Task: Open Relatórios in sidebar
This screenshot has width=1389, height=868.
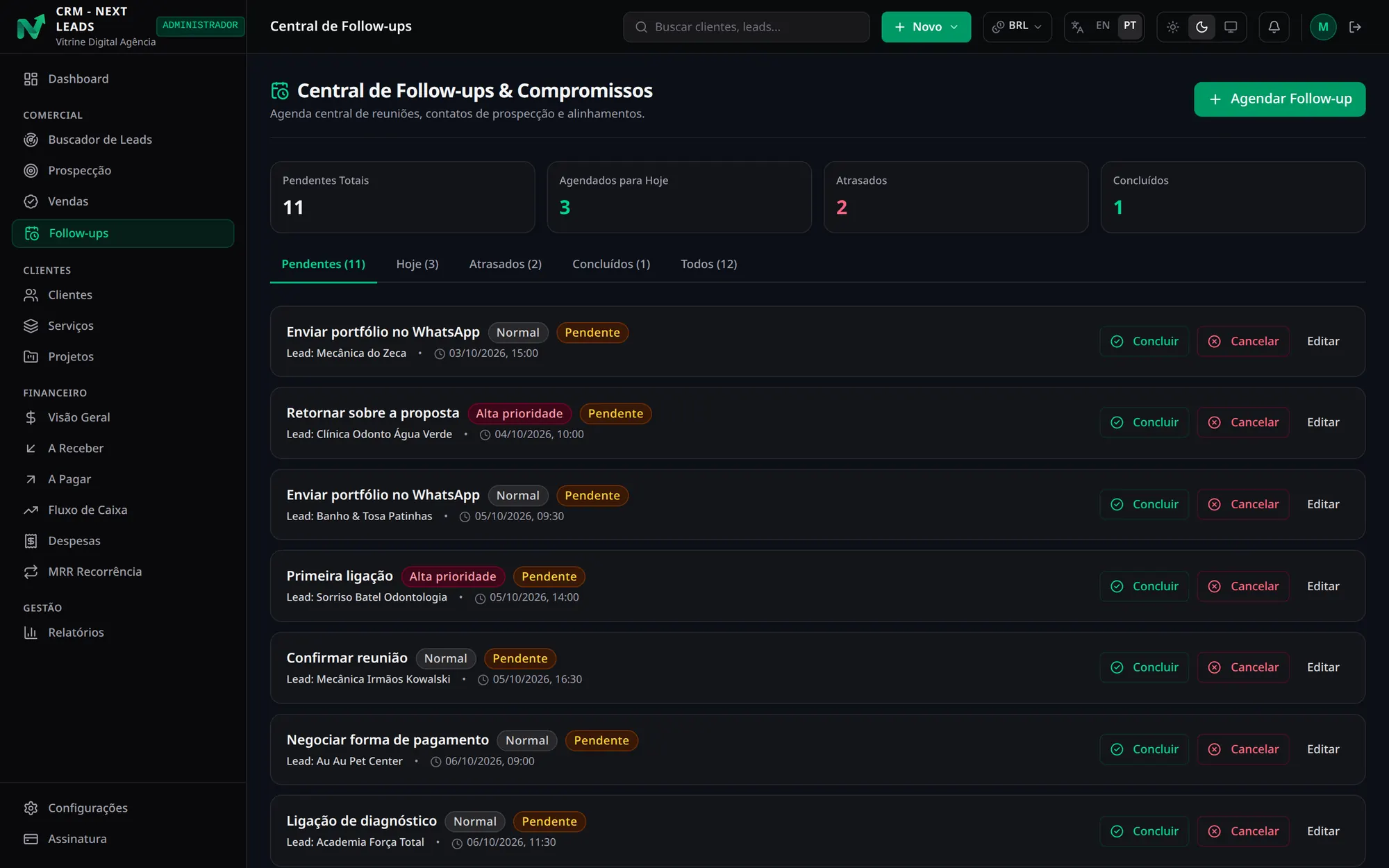Action: point(123,633)
